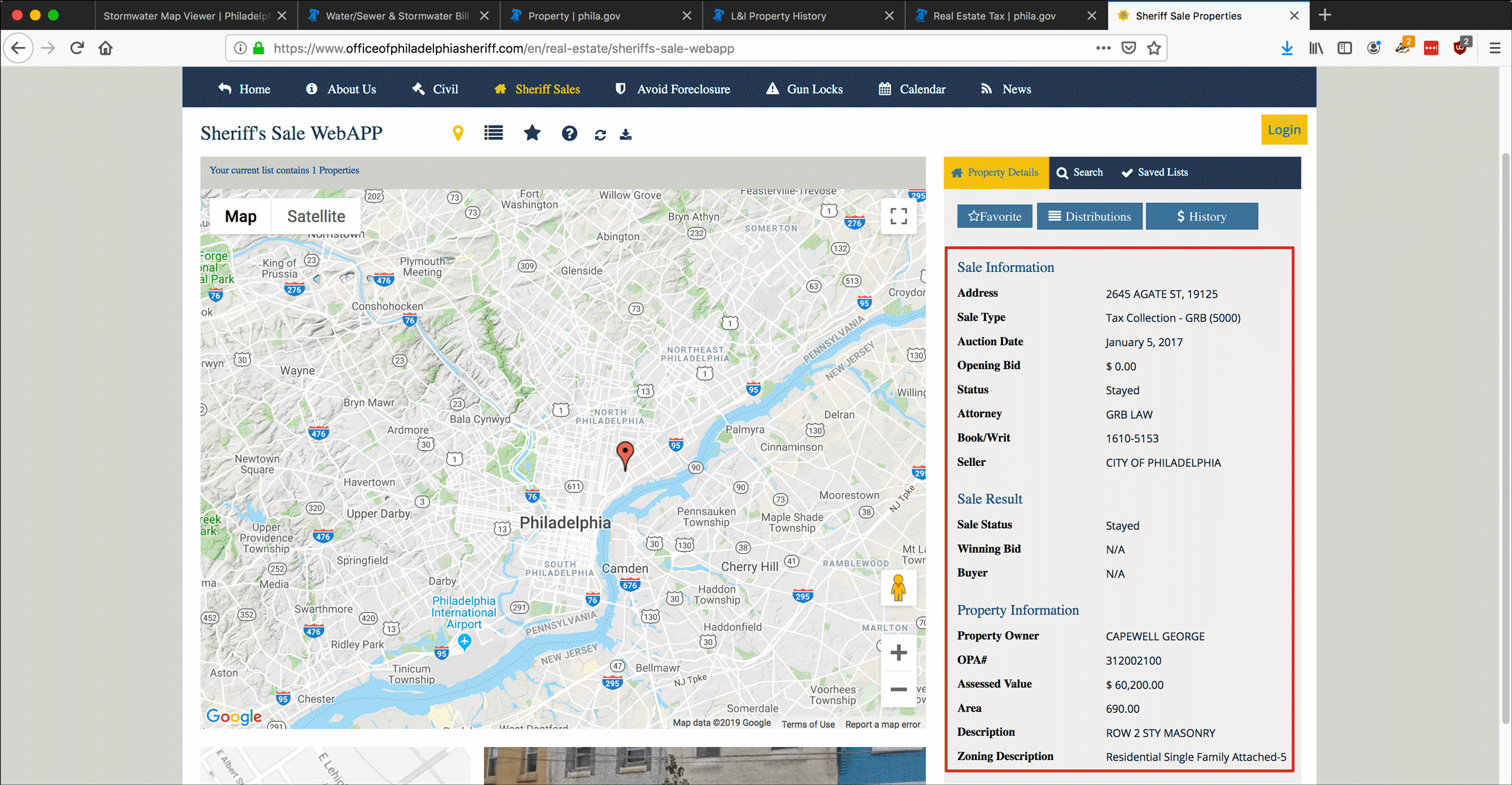This screenshot has width=1512, height=785.
Task: Select address text 2645 AGATE ST, 19125
Action: pos(1161,294)
